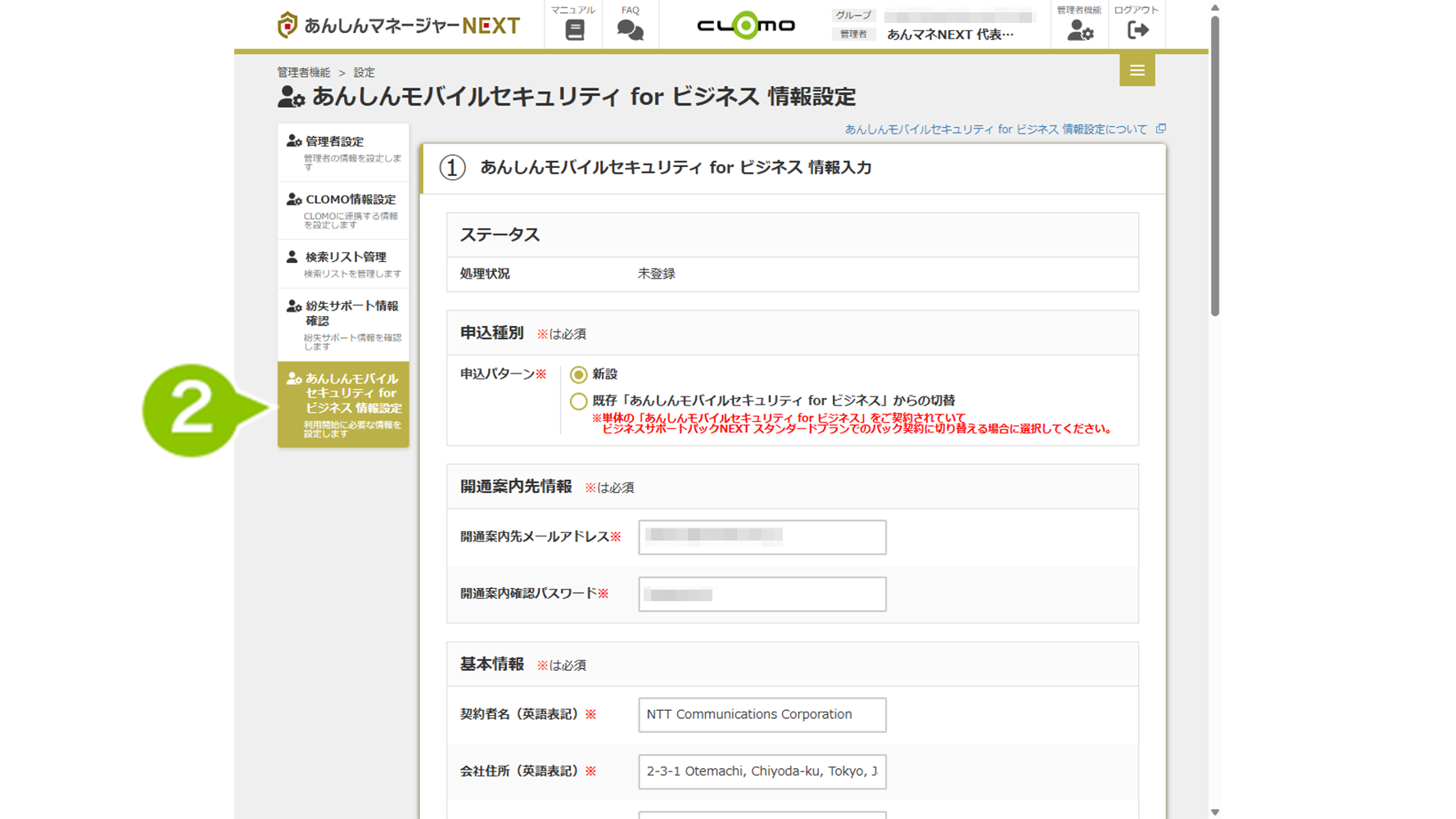Click the あんマネNEXT 代表 administrator name
The height and width of the screenshot is (819, 1456).
[x=950, y=34]
